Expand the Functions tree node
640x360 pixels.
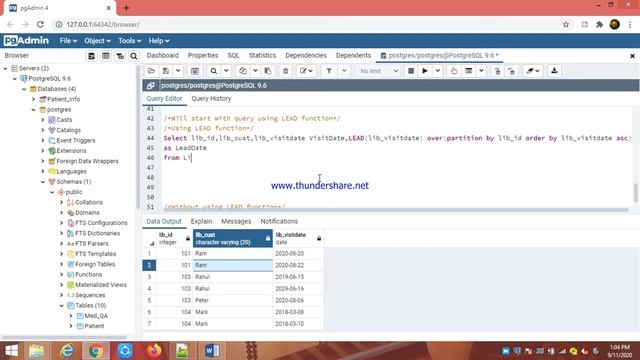(x=62, y=275)
